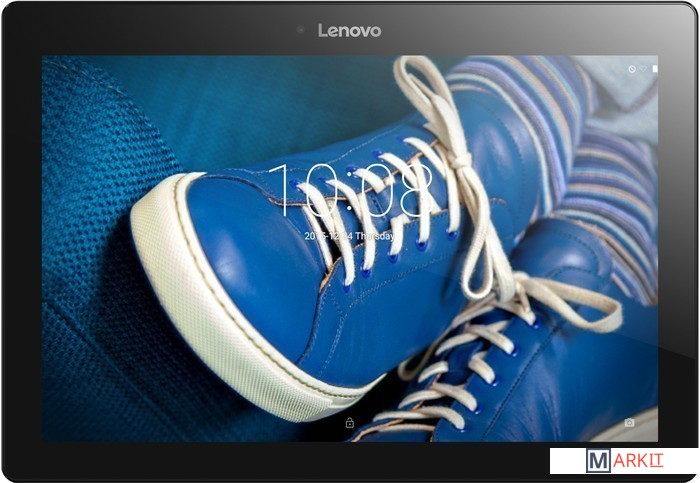Open the camera shortcut on lock screen
The height and width of the screenshot is (483, 700).
629,423
